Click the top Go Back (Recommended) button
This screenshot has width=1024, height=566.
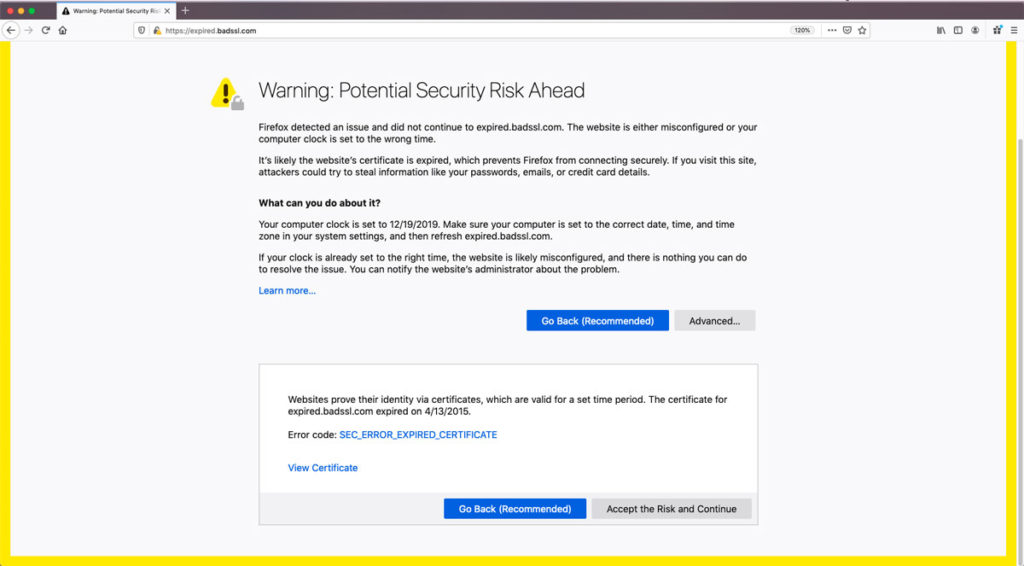pos(598,321)
